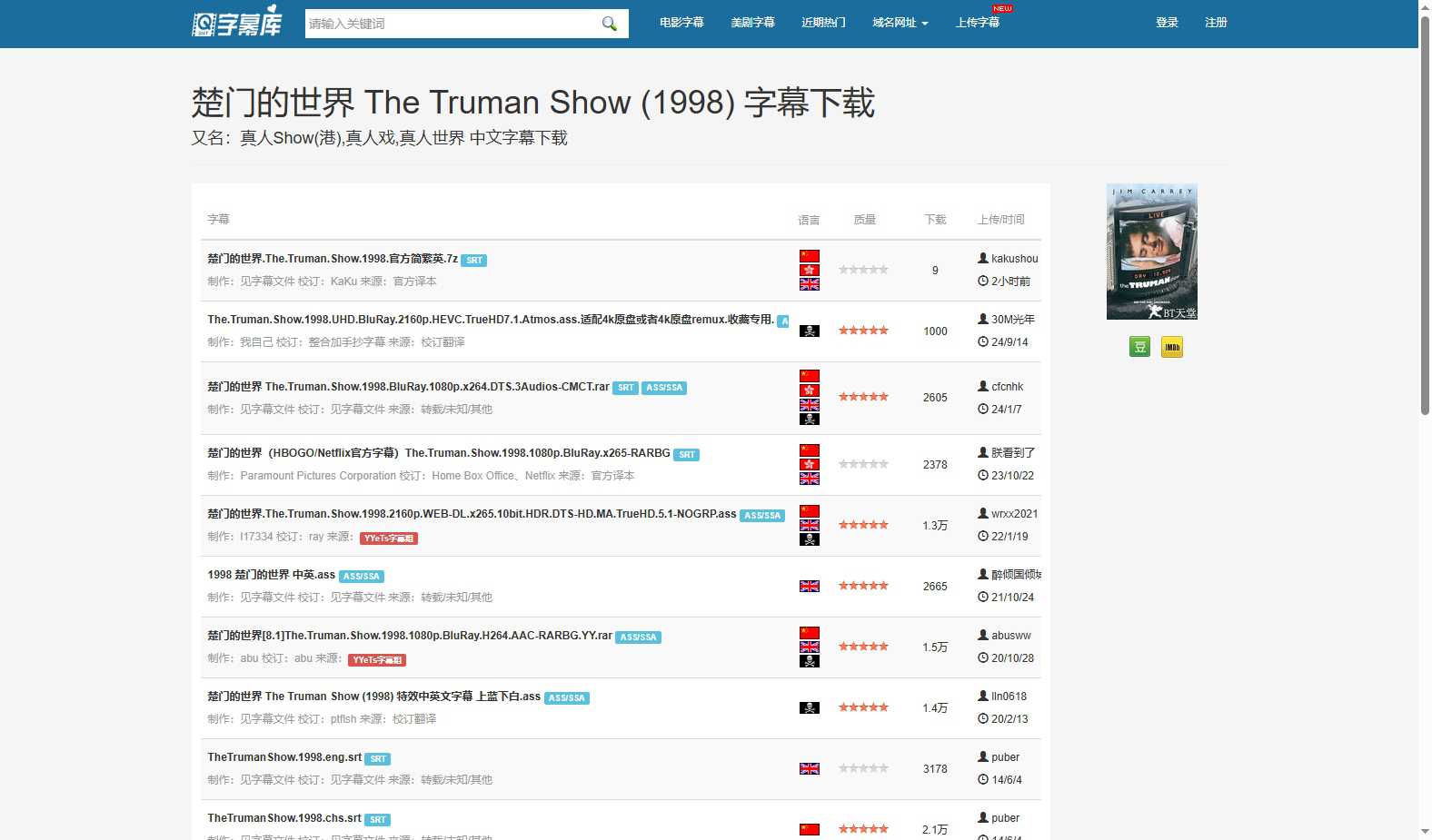Open the BluRay.1080p.x264.DTS.3Audios-CMCT.rar subtitle

408,387
